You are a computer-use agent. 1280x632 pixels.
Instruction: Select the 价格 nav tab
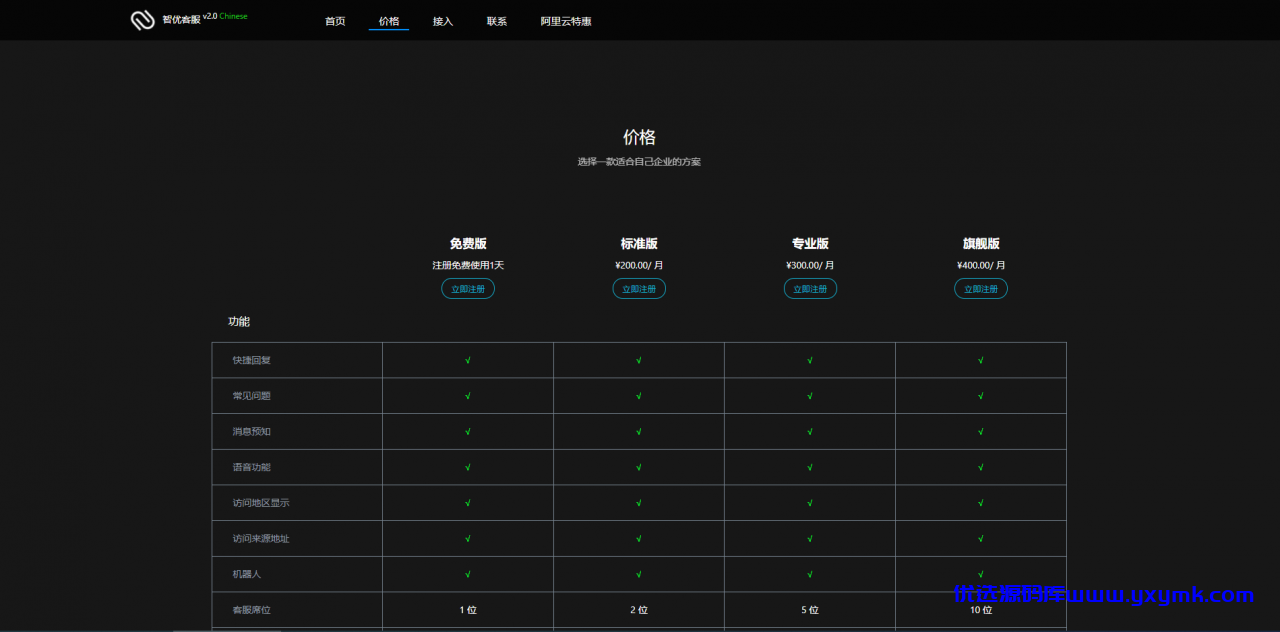[x=389, y=21]
